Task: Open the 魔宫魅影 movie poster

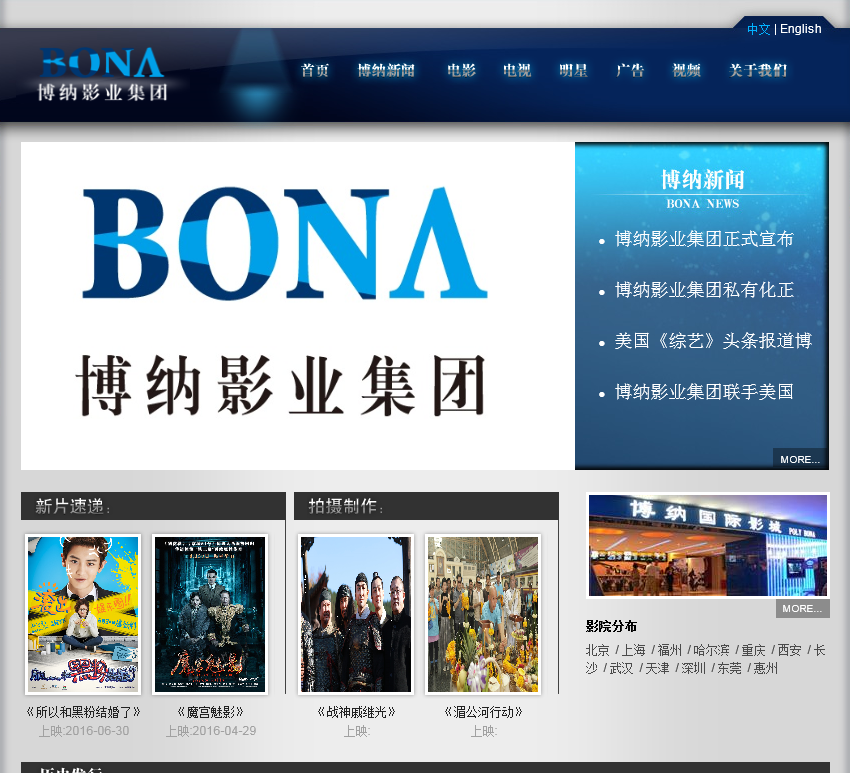Action: click(210, 614)
